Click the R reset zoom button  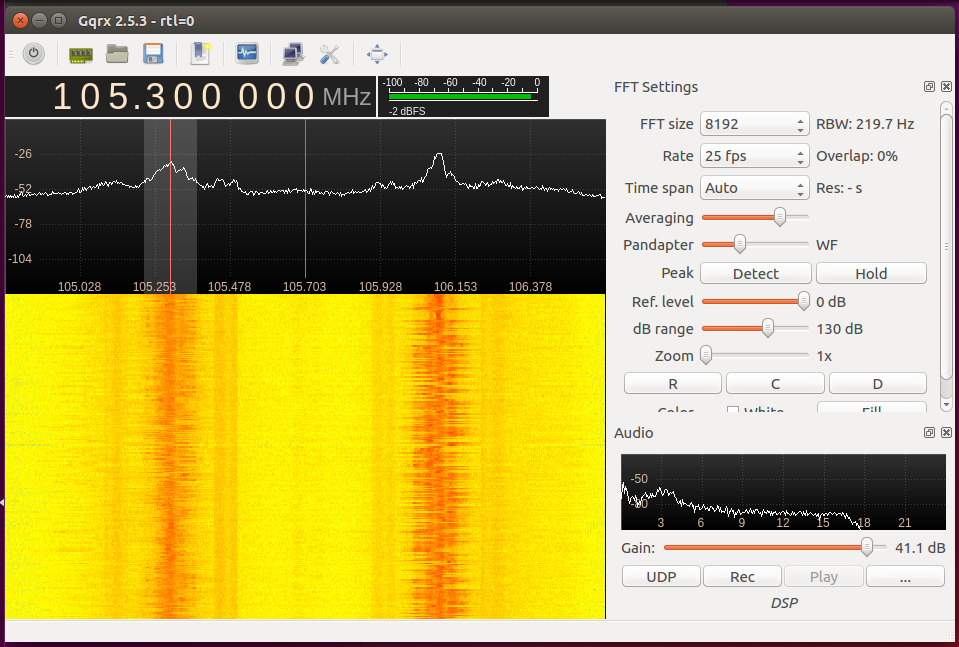[x=673, y=383]
